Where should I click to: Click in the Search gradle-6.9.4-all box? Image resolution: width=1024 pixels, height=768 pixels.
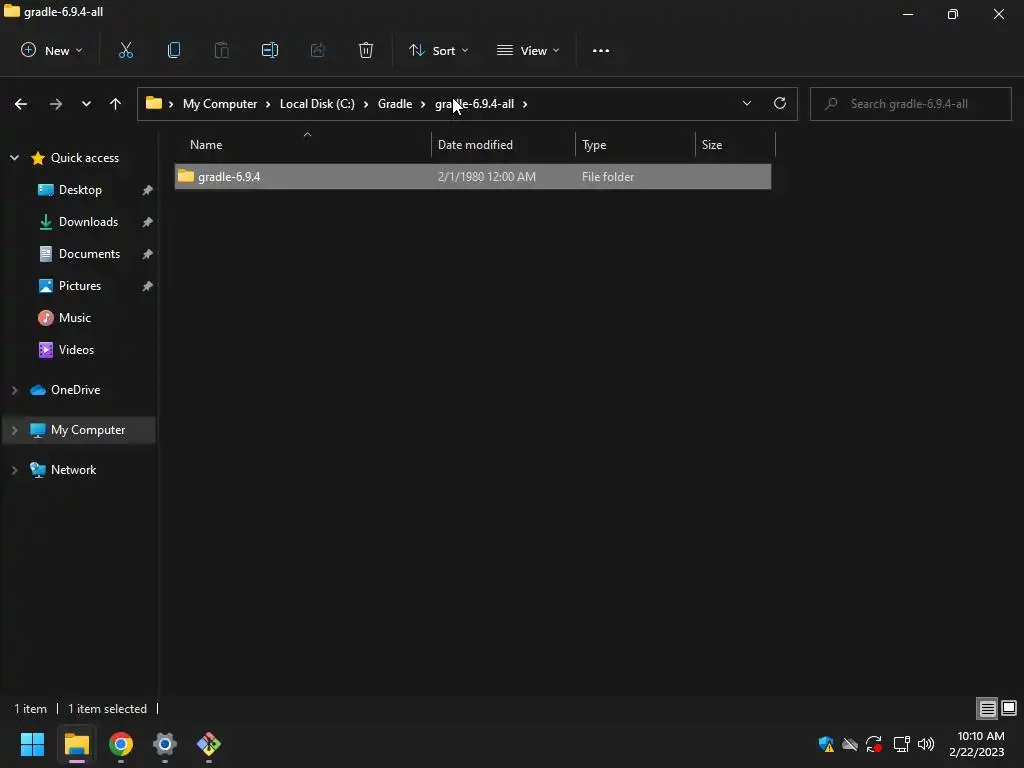point(910,104)
